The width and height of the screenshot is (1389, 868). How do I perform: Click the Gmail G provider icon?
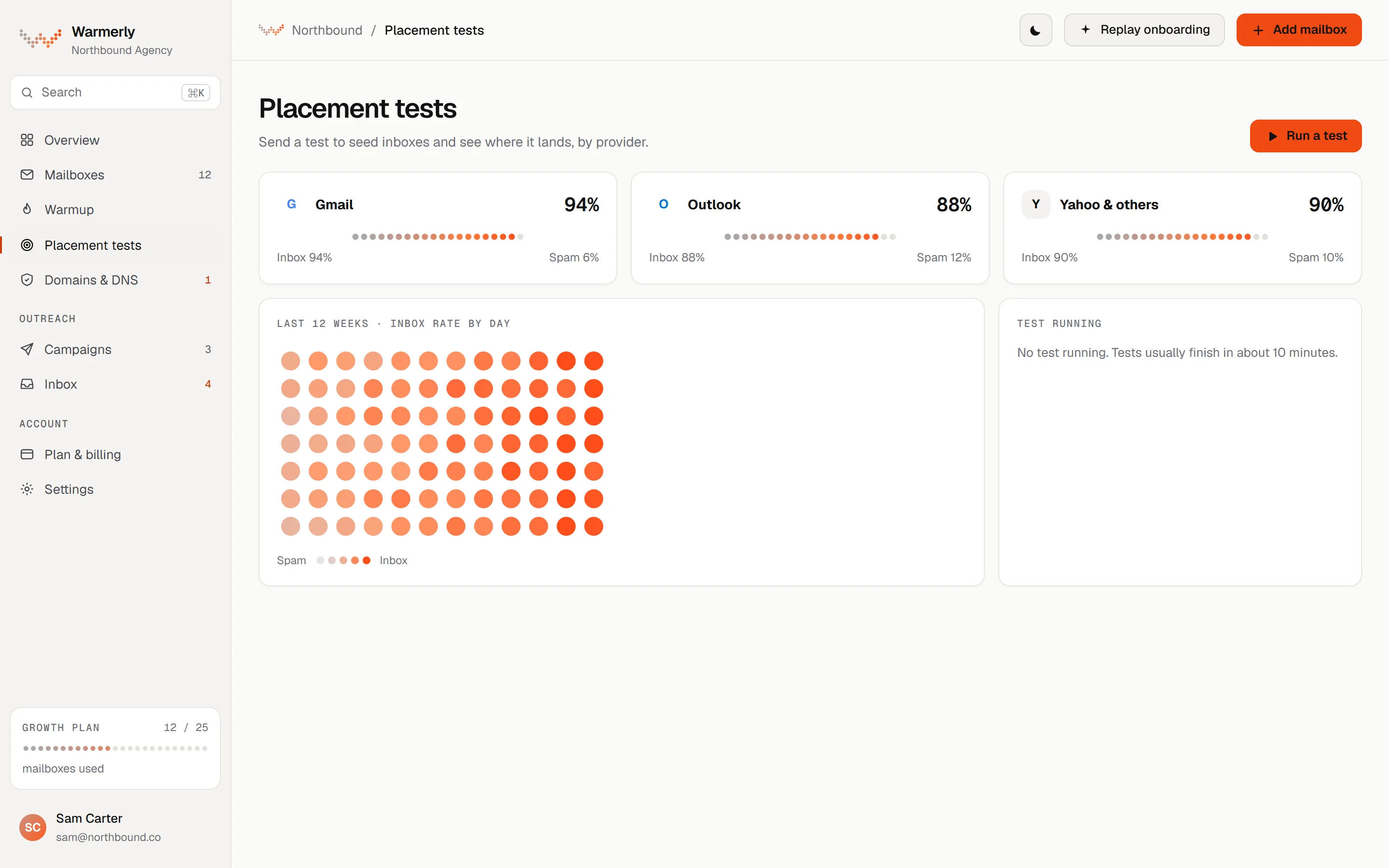(x=292, y=204)
